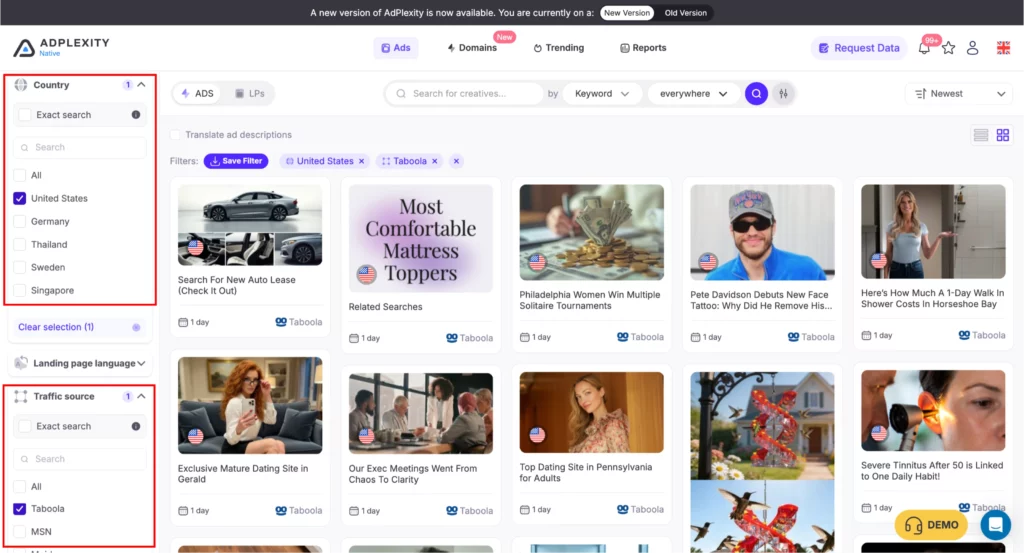This screenshot has height=553, width=1024.
Task: Focus the Traffic source search field
Action: point(80,459)
